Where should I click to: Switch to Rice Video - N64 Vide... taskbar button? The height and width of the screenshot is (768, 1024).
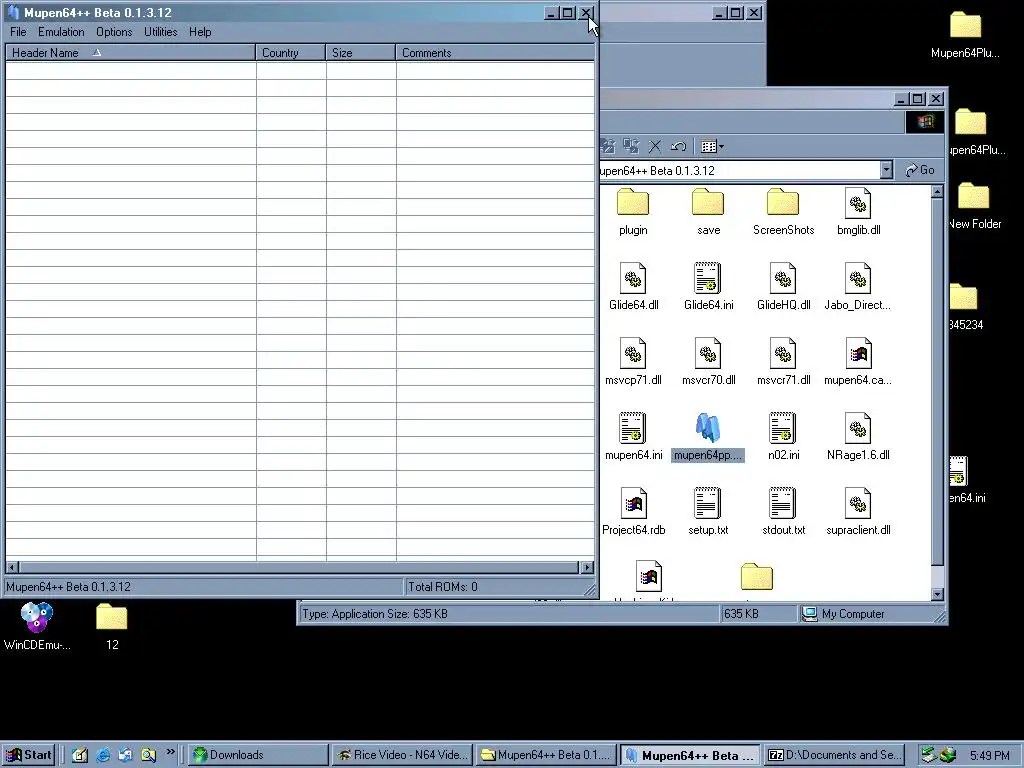pos(402,755)
